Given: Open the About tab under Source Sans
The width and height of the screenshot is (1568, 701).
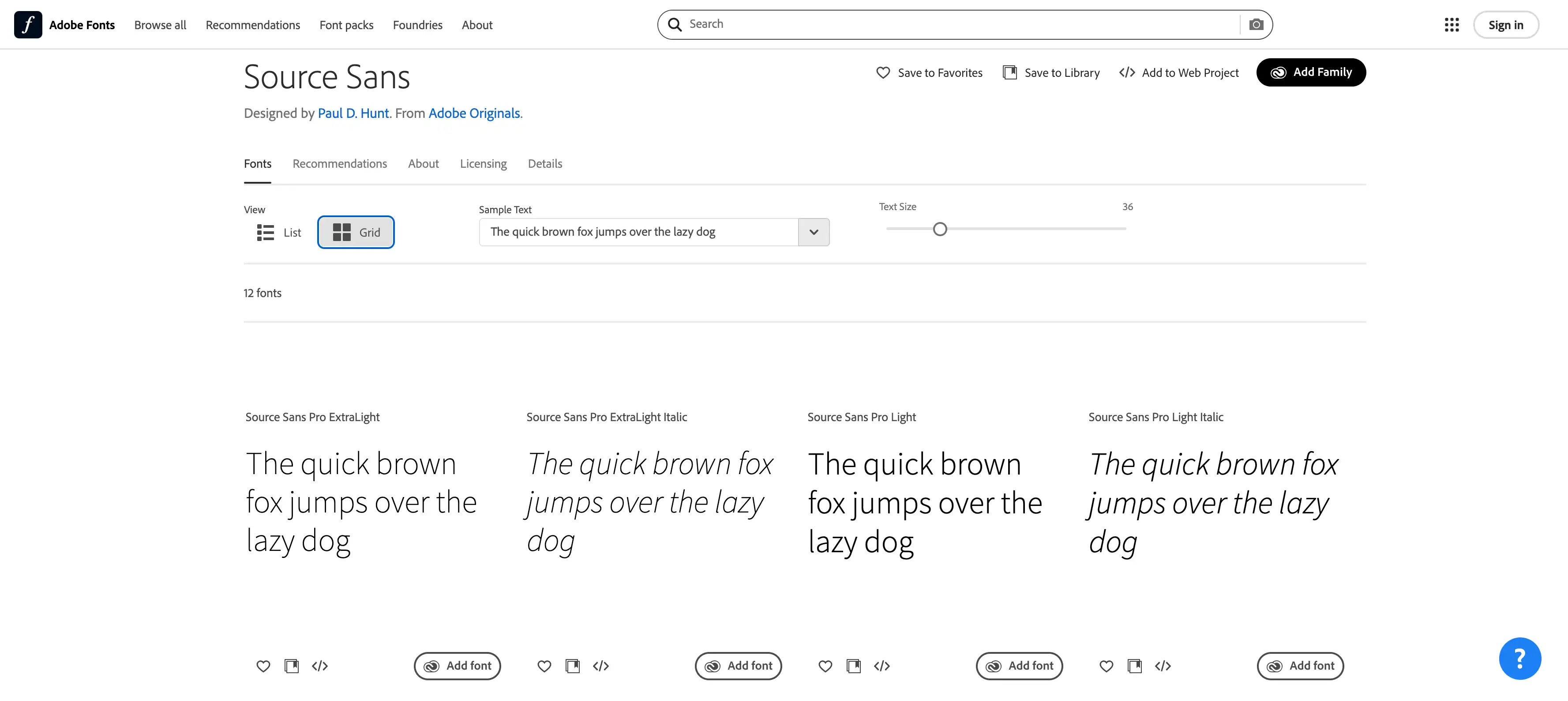Looking at the screenshot, I should (x=423, y=164).
